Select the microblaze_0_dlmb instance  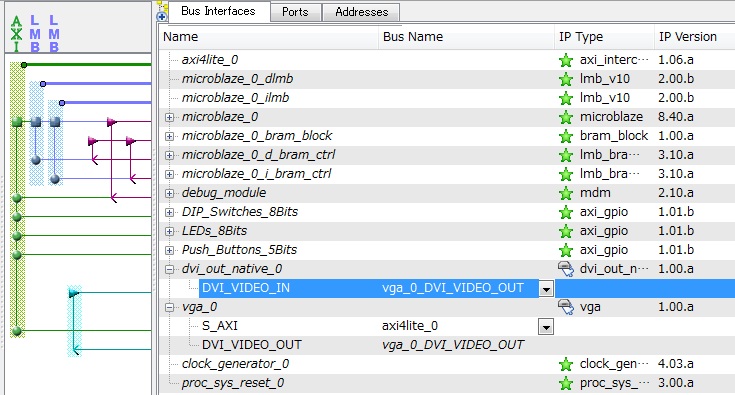point(238,79)
